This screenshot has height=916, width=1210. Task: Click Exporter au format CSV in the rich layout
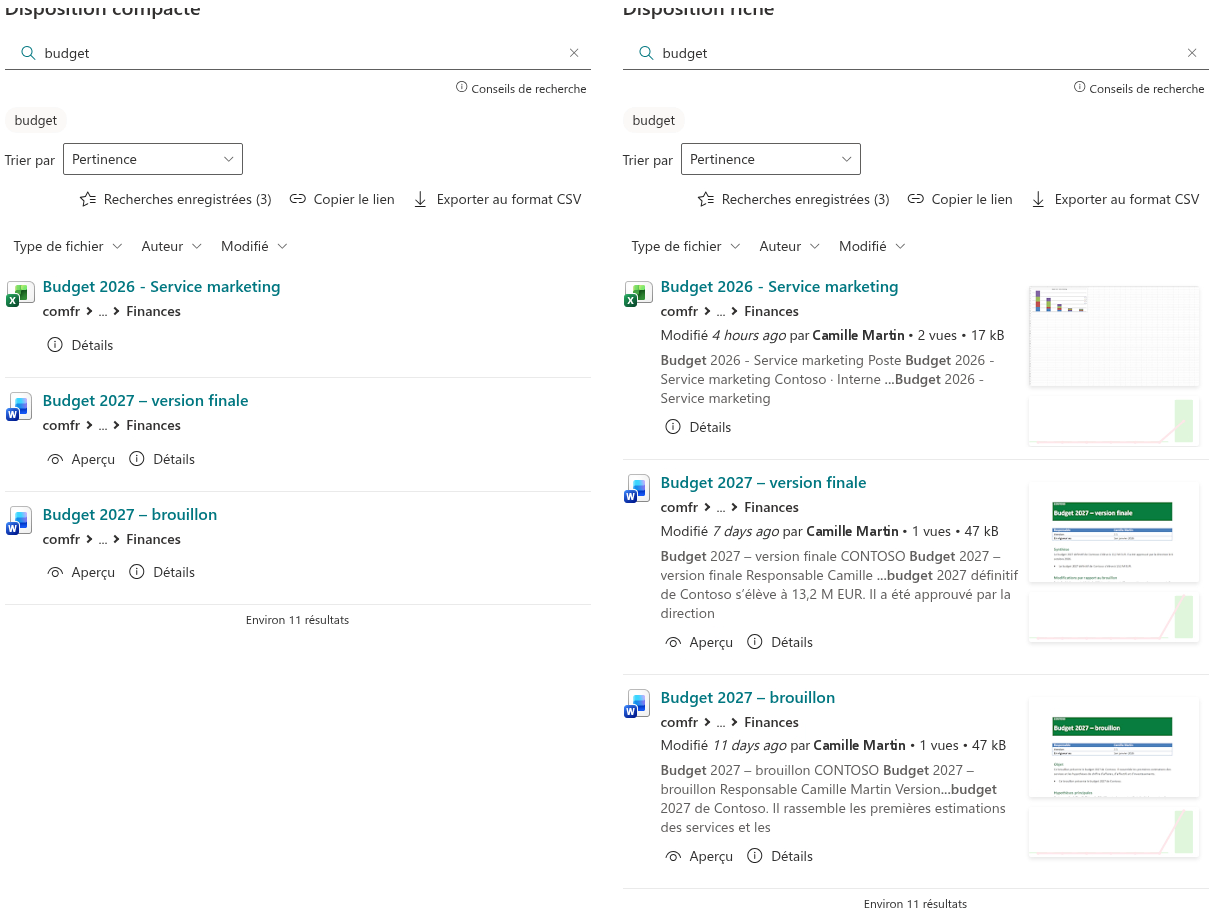pyautogui.click(x=1115, y=199)
